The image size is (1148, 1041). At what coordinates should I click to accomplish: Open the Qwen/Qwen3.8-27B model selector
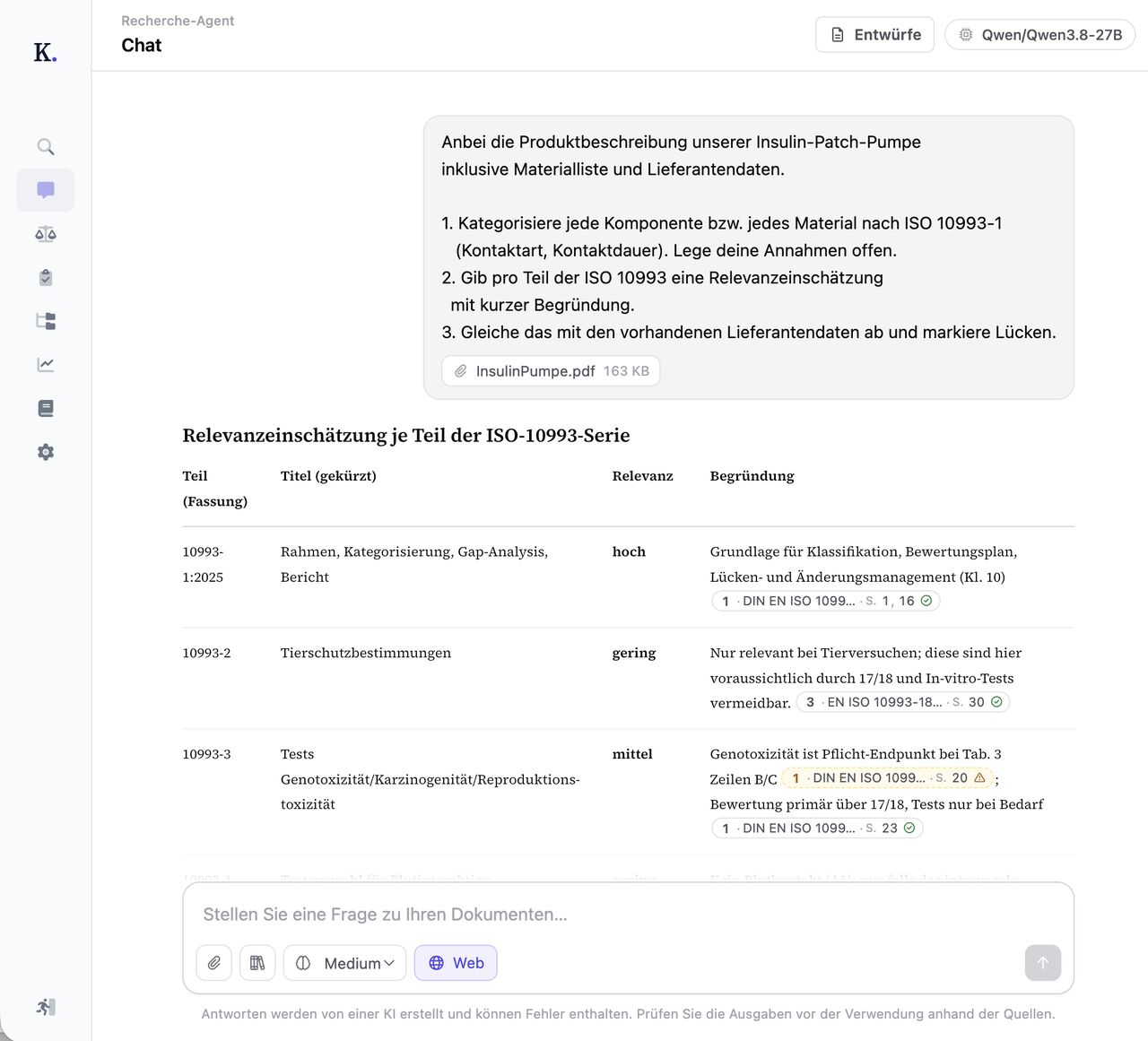(x=1040, y=35)
